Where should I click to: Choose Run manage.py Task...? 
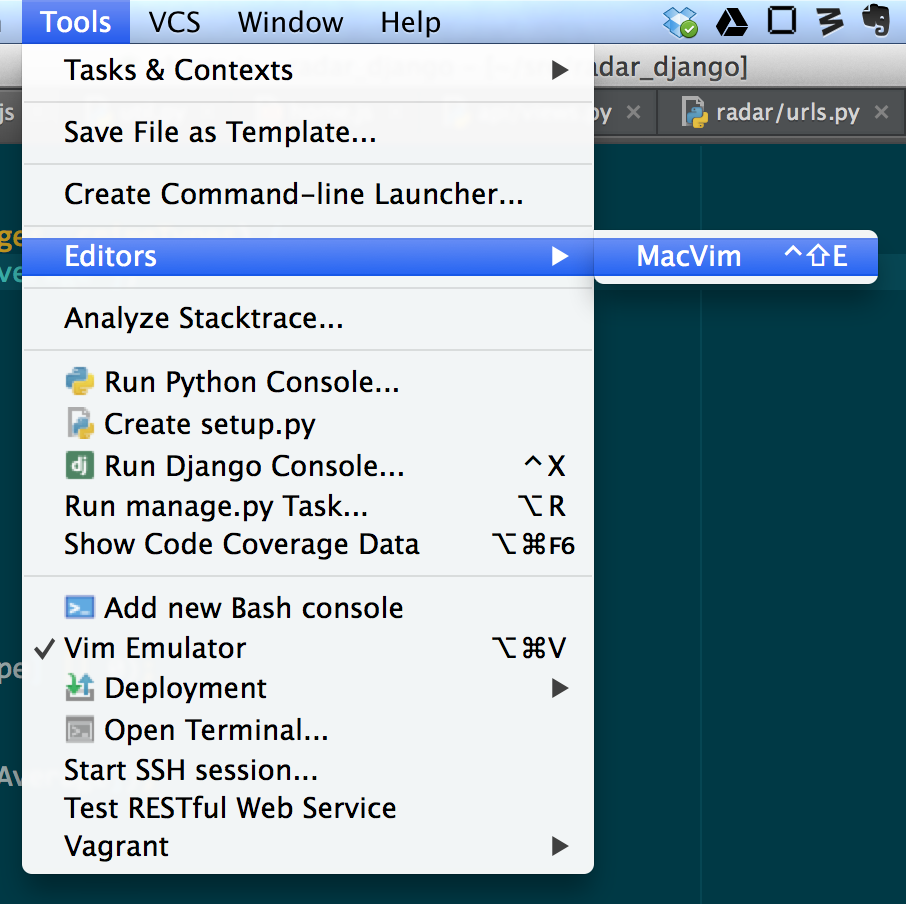click(308, 506)
